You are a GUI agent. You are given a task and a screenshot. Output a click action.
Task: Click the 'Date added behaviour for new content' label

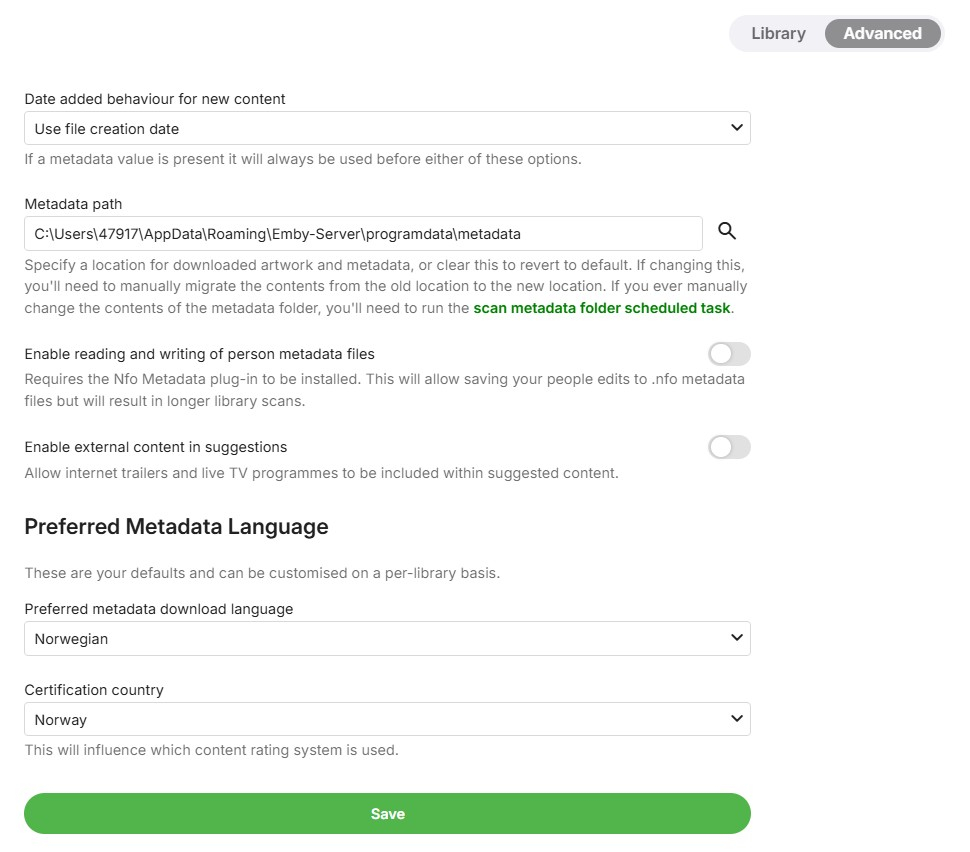(154, 99)
